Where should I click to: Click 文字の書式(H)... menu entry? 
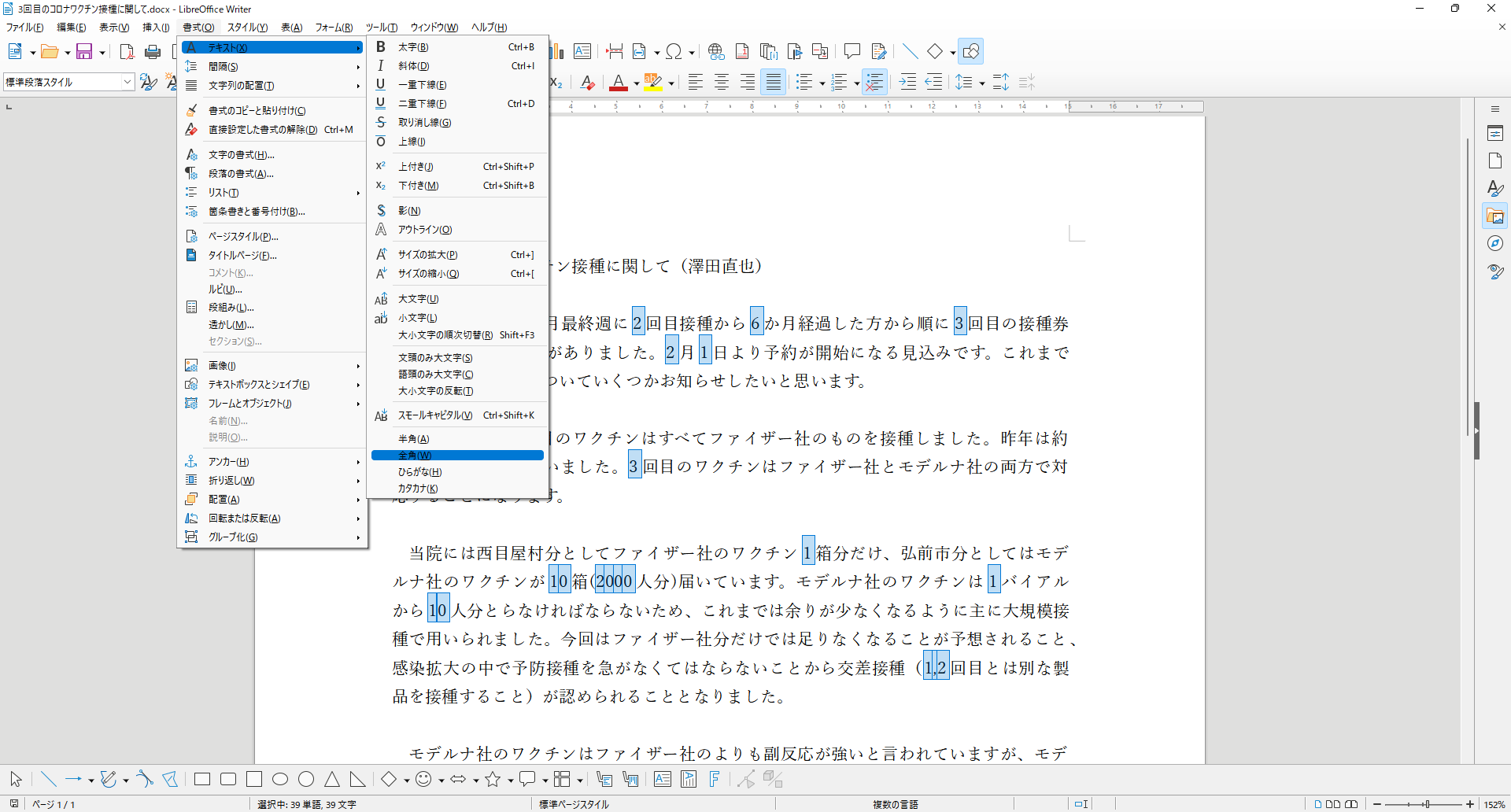(x=272, y=154)
